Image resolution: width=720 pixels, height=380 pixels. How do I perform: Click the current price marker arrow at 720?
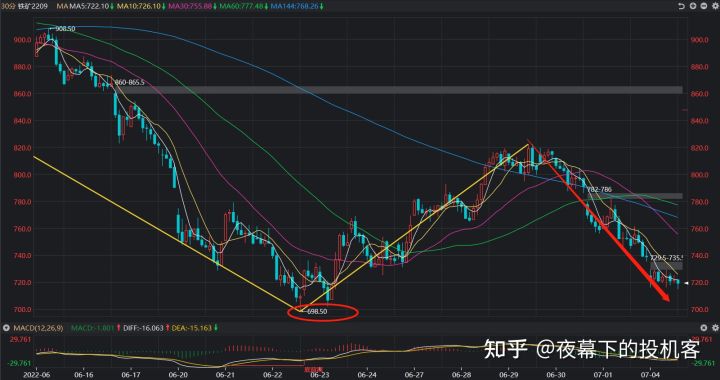point(686,283)
